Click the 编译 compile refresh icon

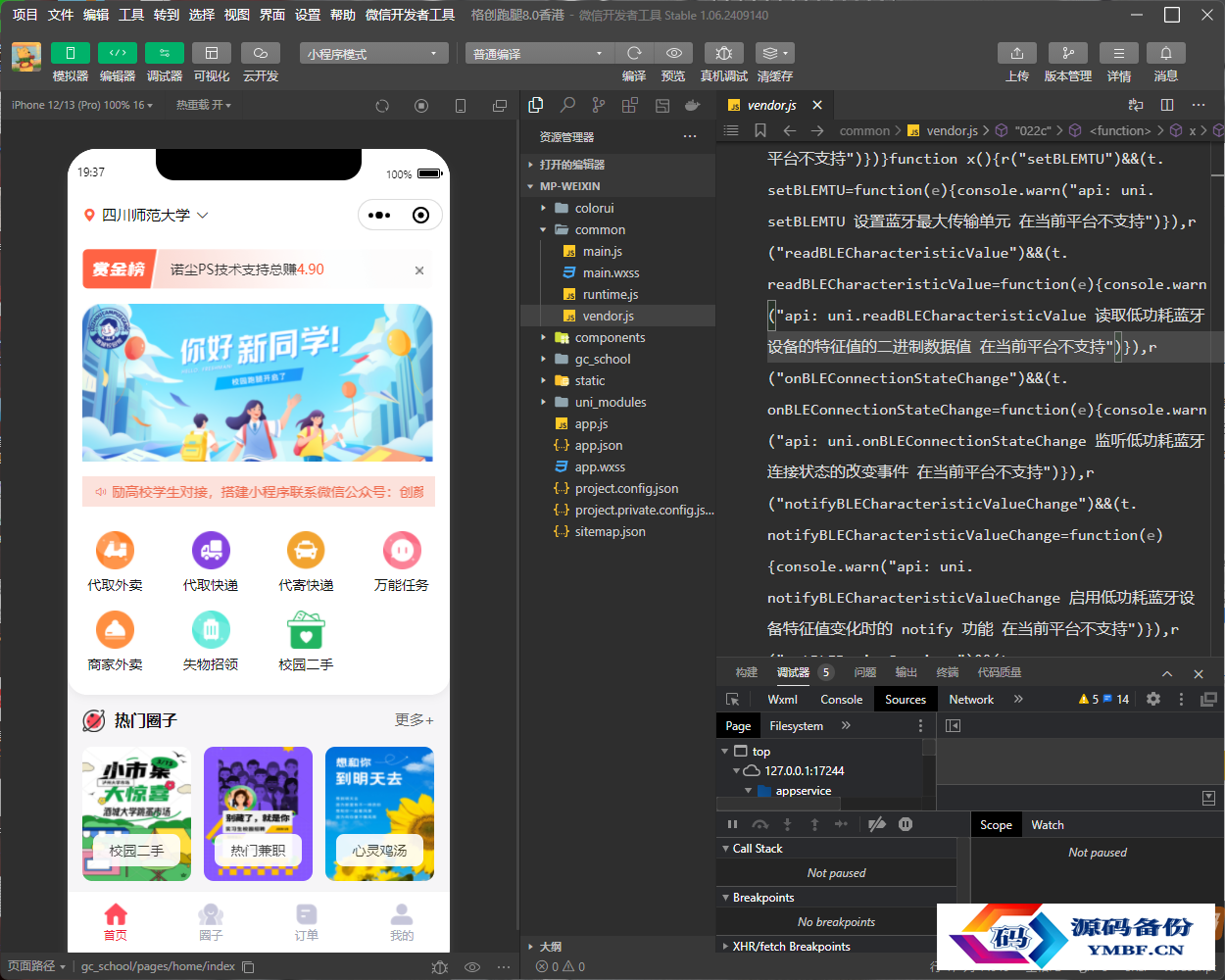click(x=634, y=53)
